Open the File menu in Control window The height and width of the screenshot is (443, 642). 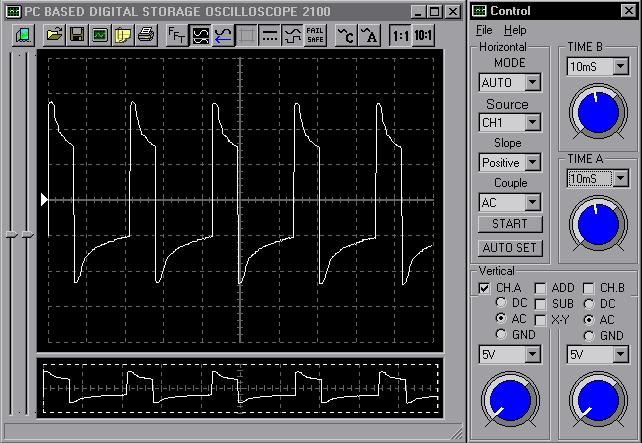(x=484, y=31)
